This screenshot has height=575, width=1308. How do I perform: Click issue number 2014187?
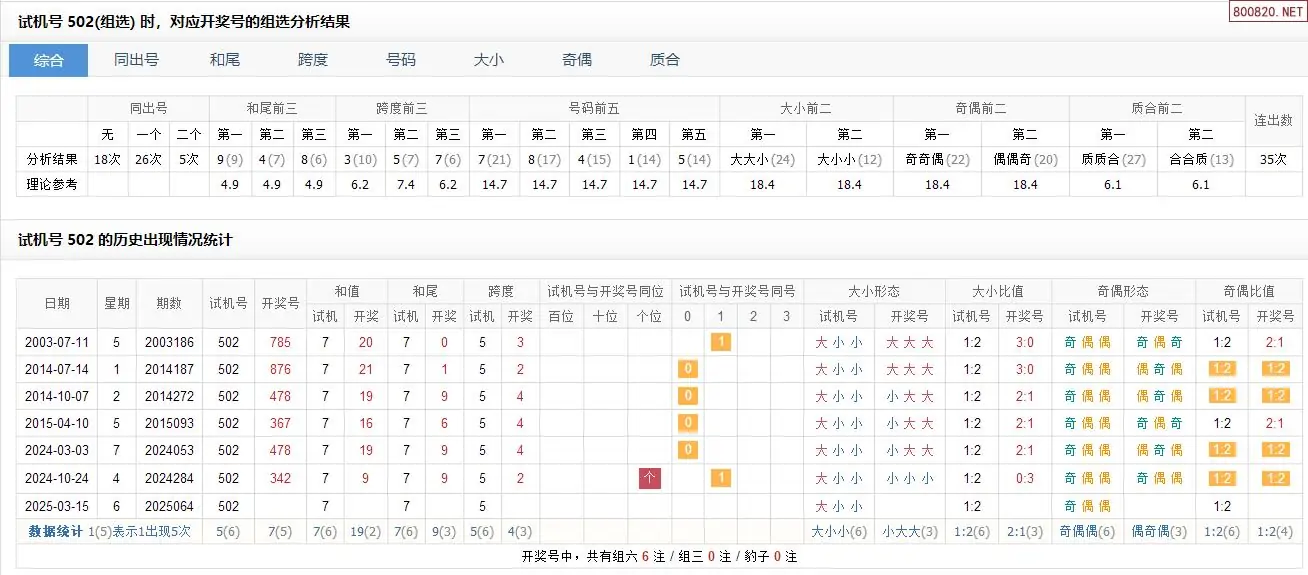[x=169, y=369]
